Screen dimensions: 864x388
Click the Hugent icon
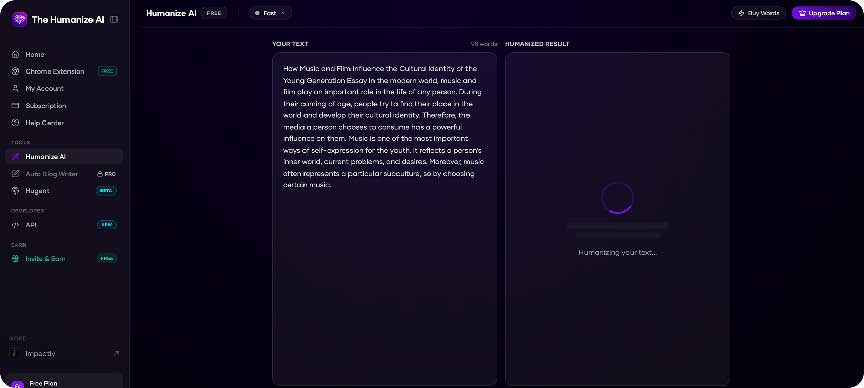[15, 191]
